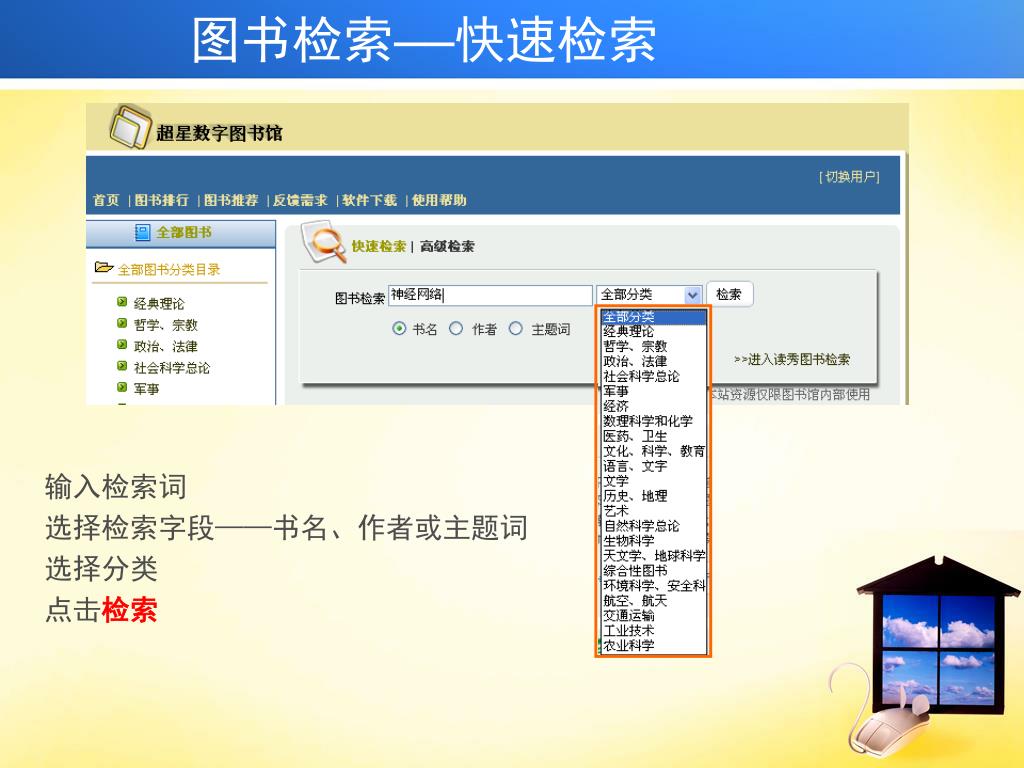Select the 作者 radio button
1024x768 pixels.
pyautogui.click(x=456, y=328)
